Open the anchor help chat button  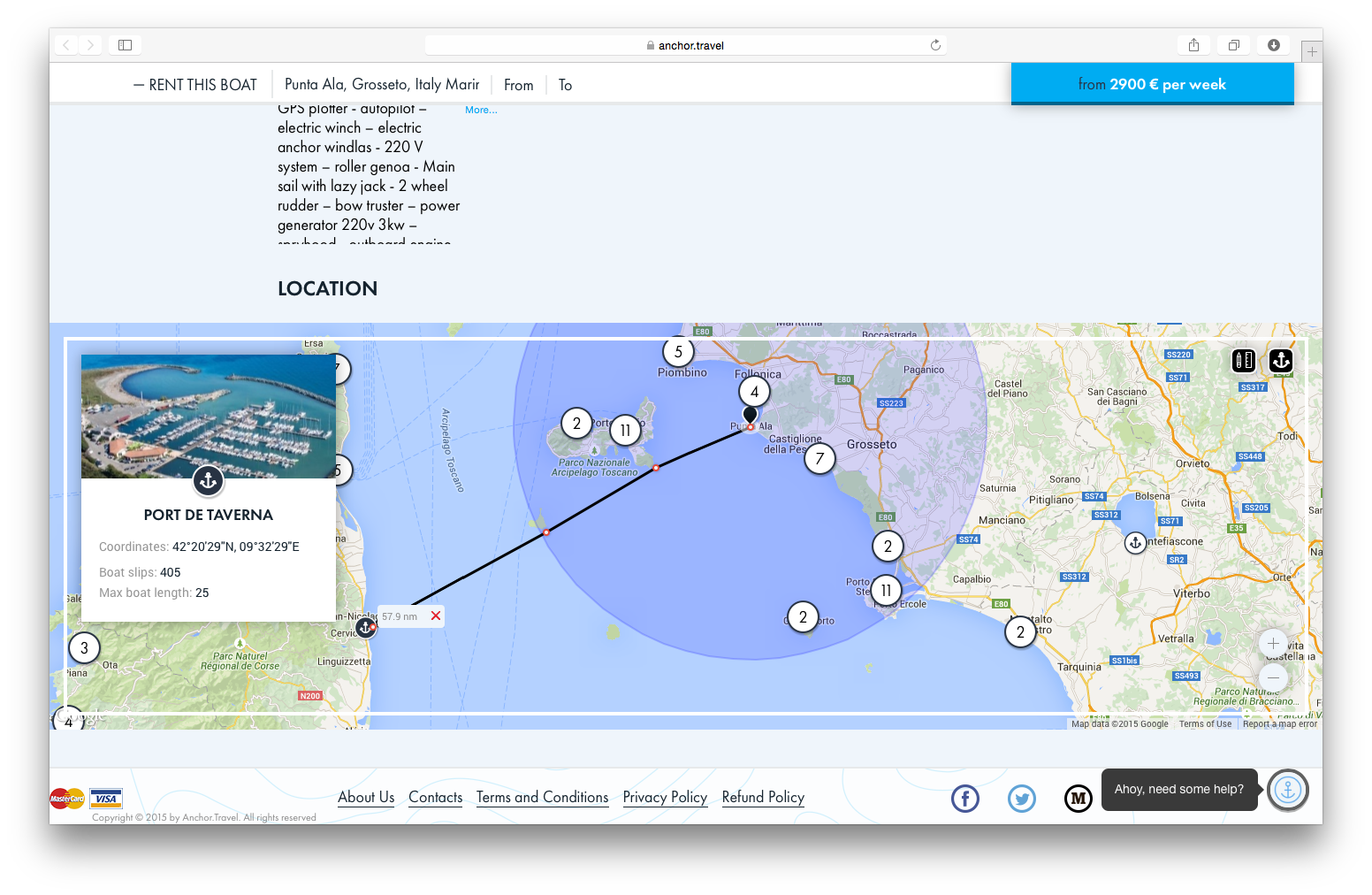tap(1287, 790)
